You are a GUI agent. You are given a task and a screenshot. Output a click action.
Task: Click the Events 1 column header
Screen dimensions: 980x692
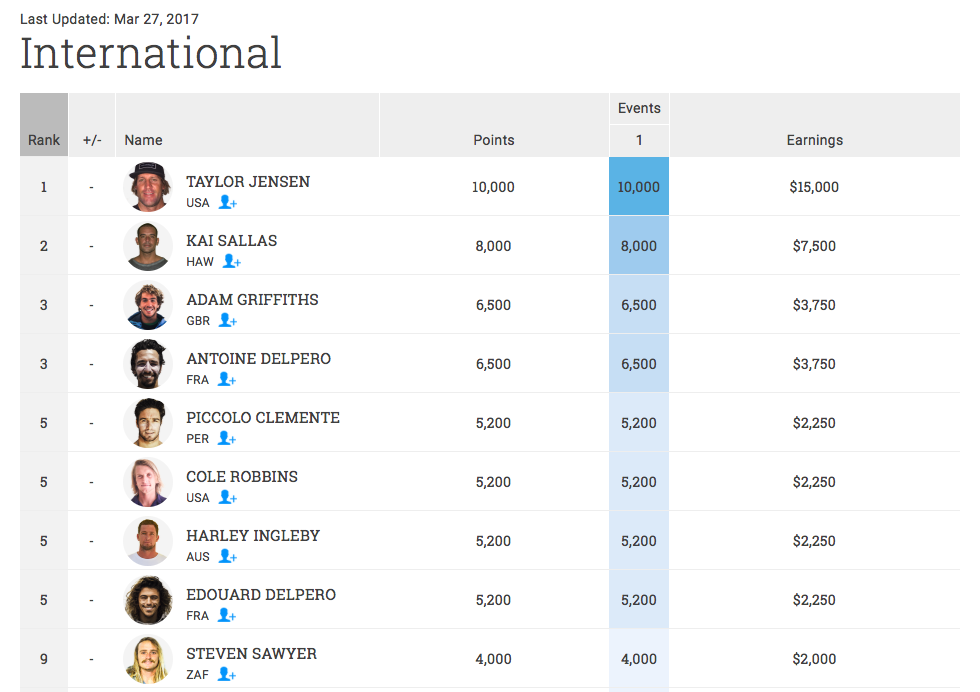639,140
